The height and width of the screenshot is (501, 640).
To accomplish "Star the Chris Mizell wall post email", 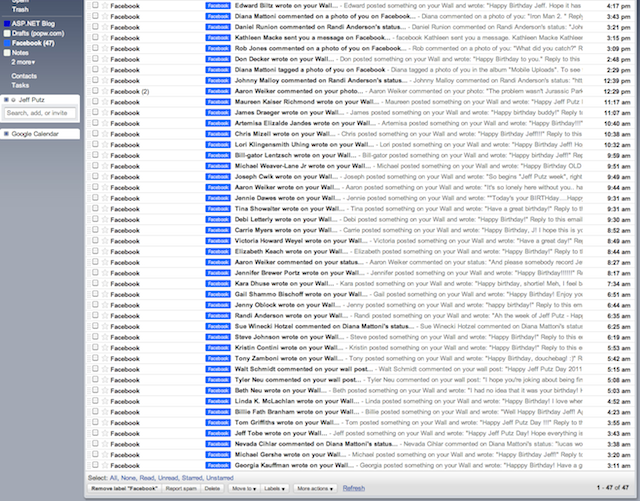I will click(x=105, y=134).
